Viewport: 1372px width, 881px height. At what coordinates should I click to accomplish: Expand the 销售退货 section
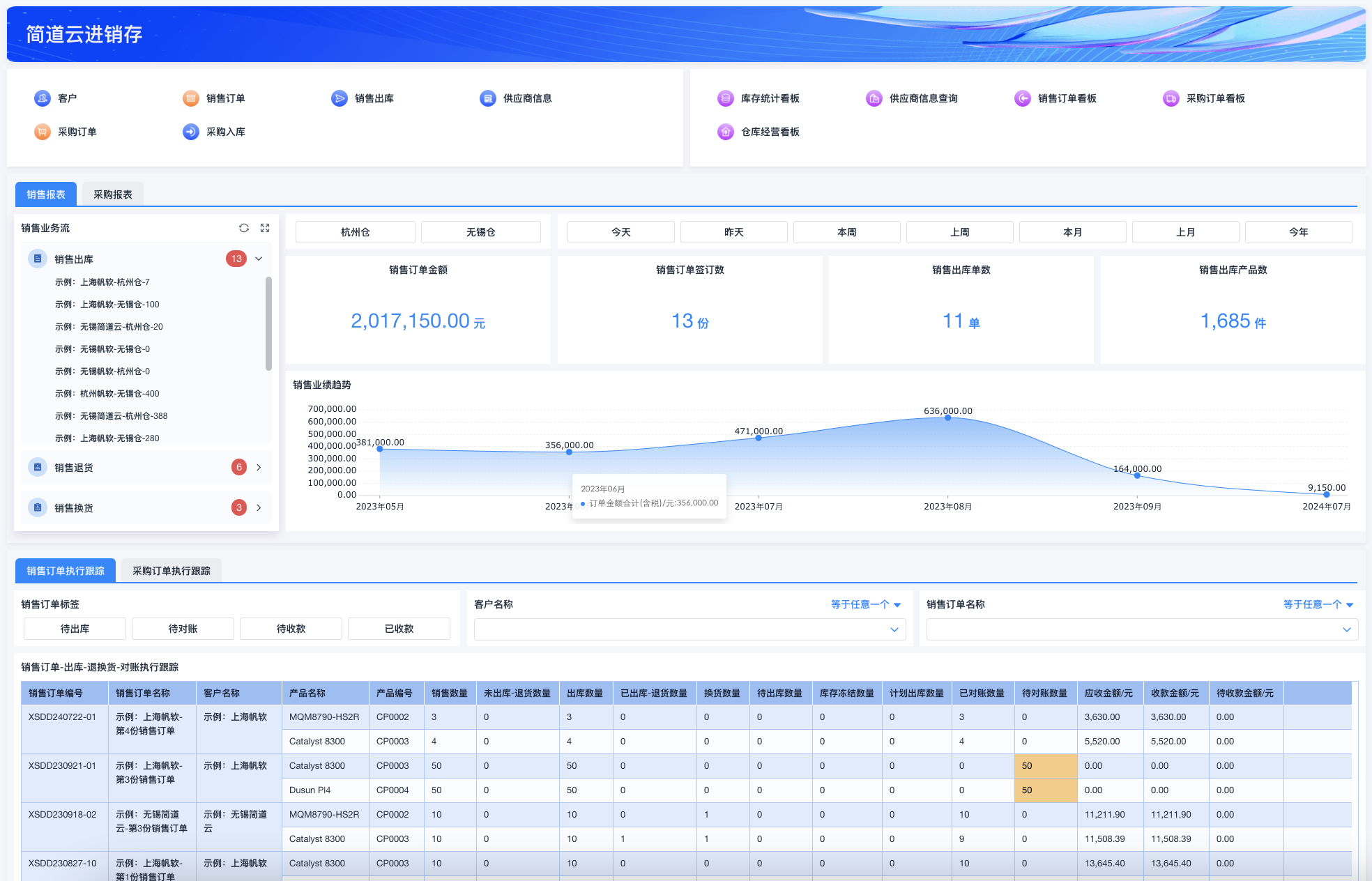click(259, 468)
